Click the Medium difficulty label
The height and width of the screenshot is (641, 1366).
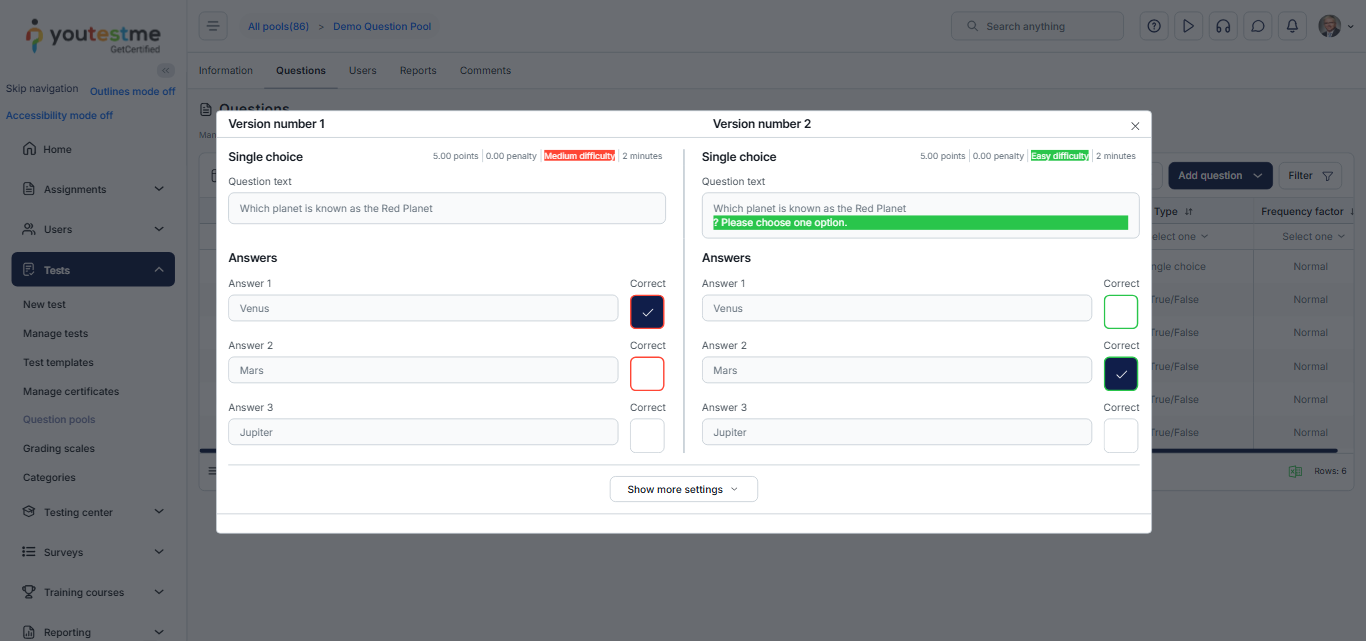pos(579,156)
